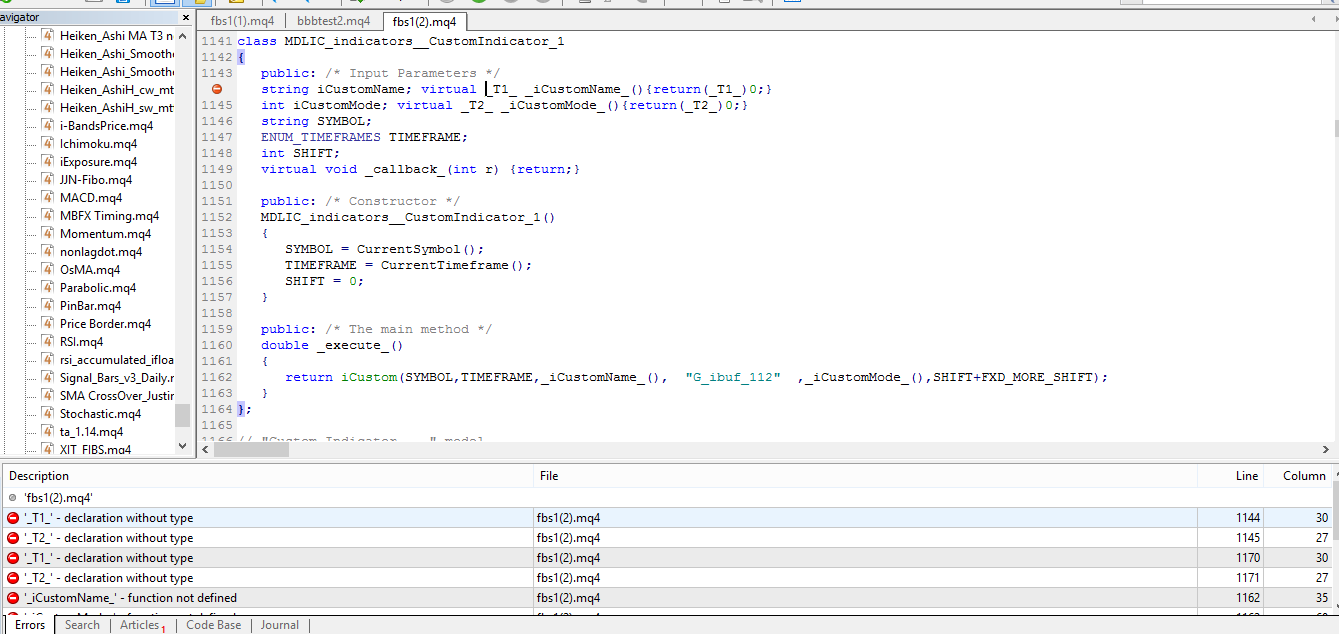
Task: Click the editor vertical scrollbar thumb
Action: (1335, 128)
